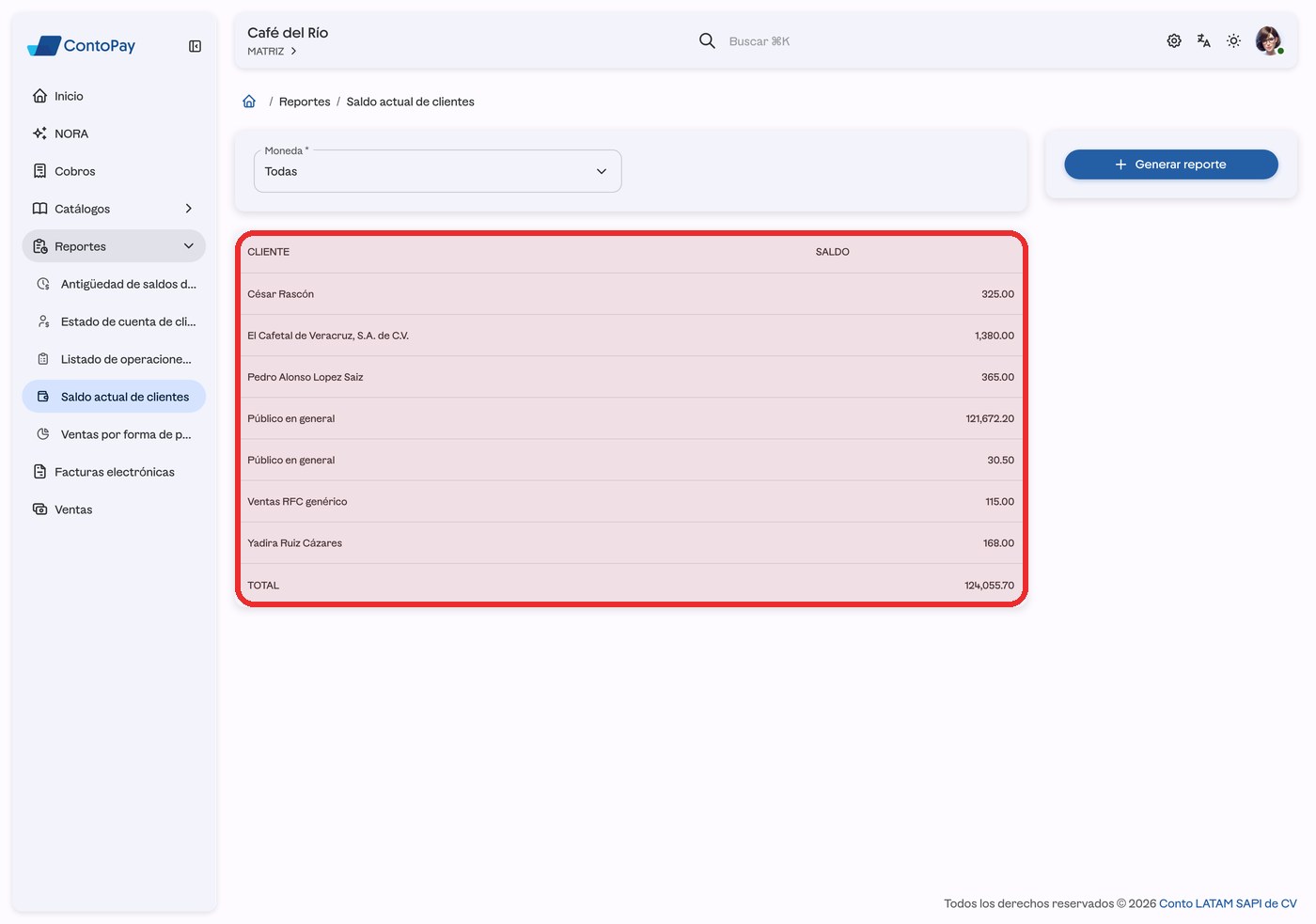1316x924 pixels.
Task: Open Ventas in sidebar
Action: (x=114, y=509)
